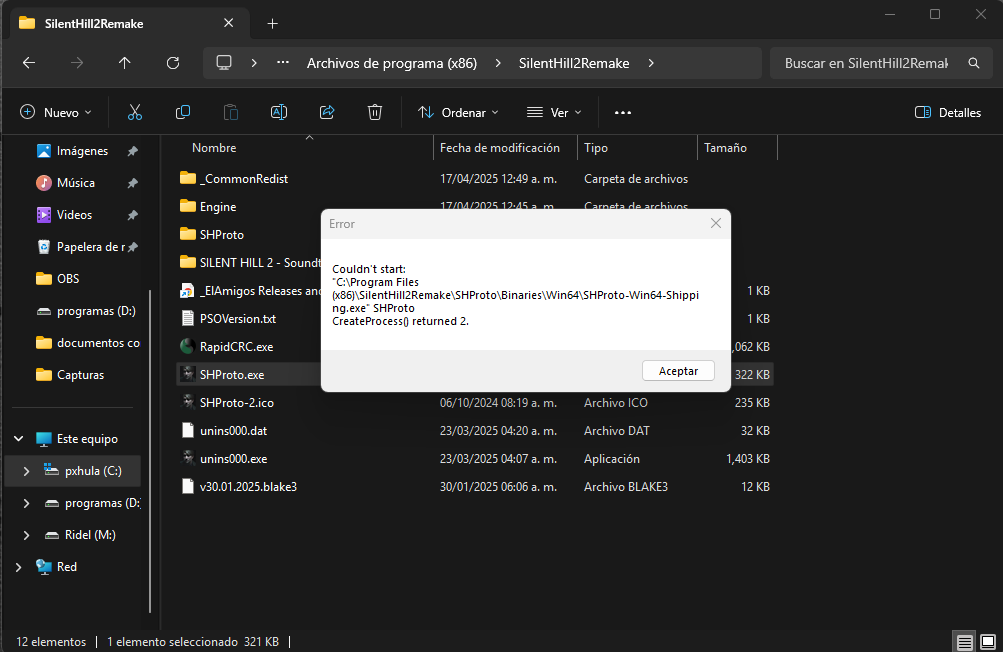
Task: Click Archivos de programa (x86) breadcrumb
Action: point(392,63)
